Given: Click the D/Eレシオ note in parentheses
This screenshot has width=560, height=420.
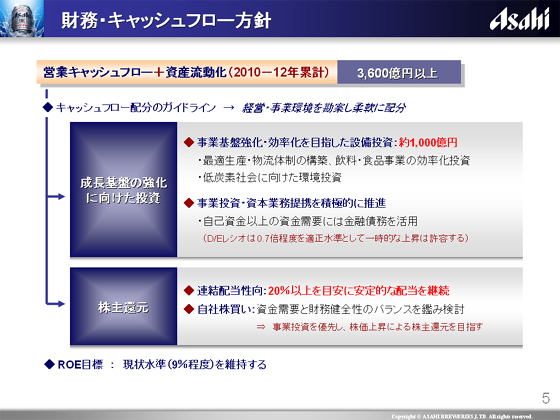Looking at the screenshot, I should [335, 238].
